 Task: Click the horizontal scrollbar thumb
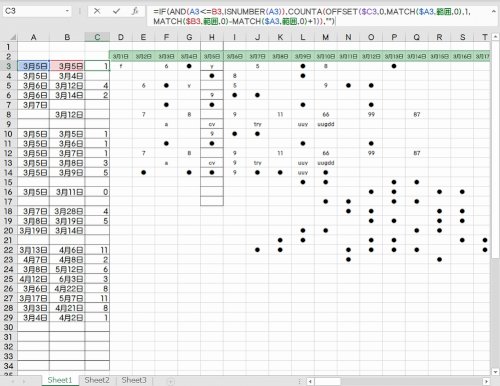click(327, 381)
